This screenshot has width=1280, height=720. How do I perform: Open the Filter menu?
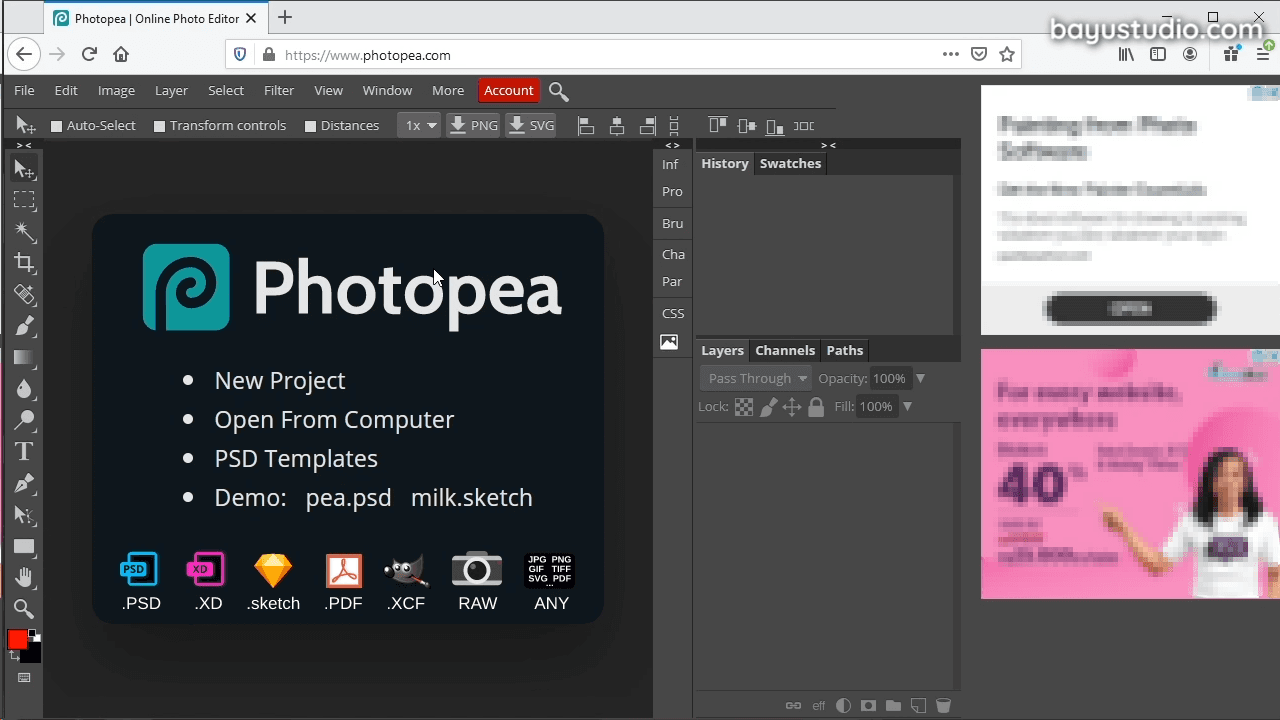pos(279,90)
